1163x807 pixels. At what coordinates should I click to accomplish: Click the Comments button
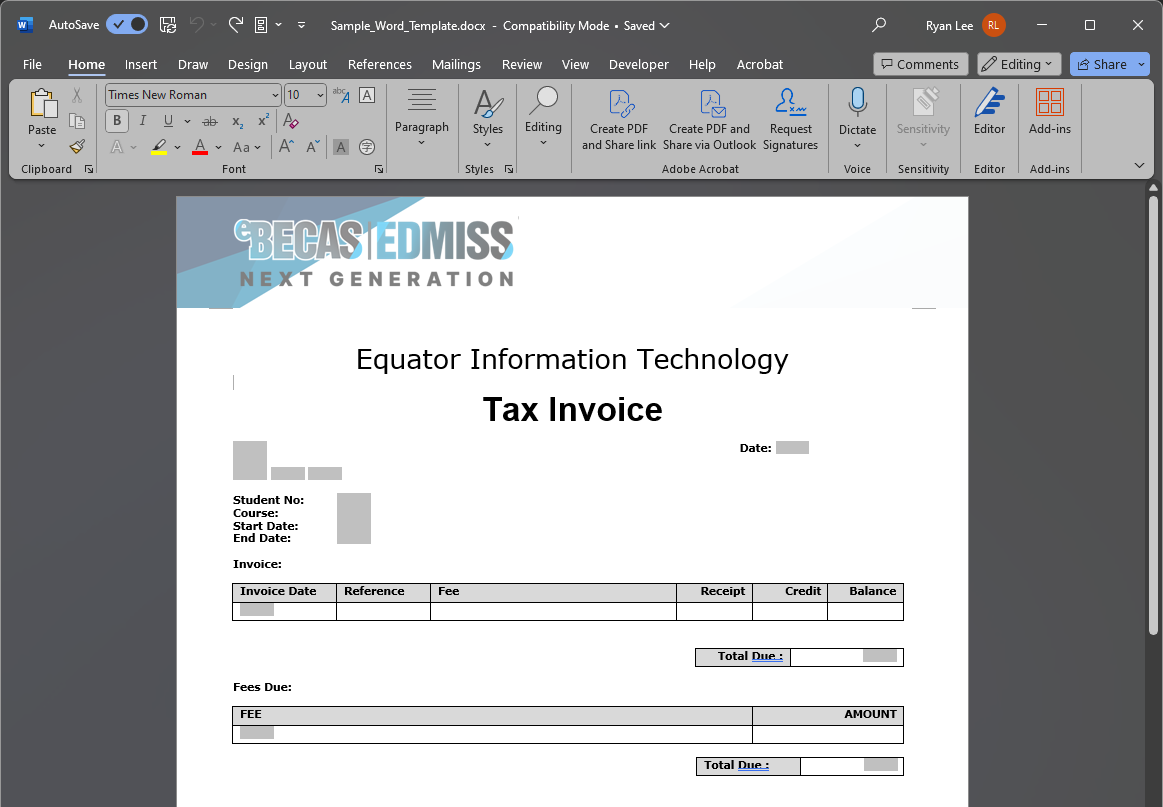click(x=919, y=64)
